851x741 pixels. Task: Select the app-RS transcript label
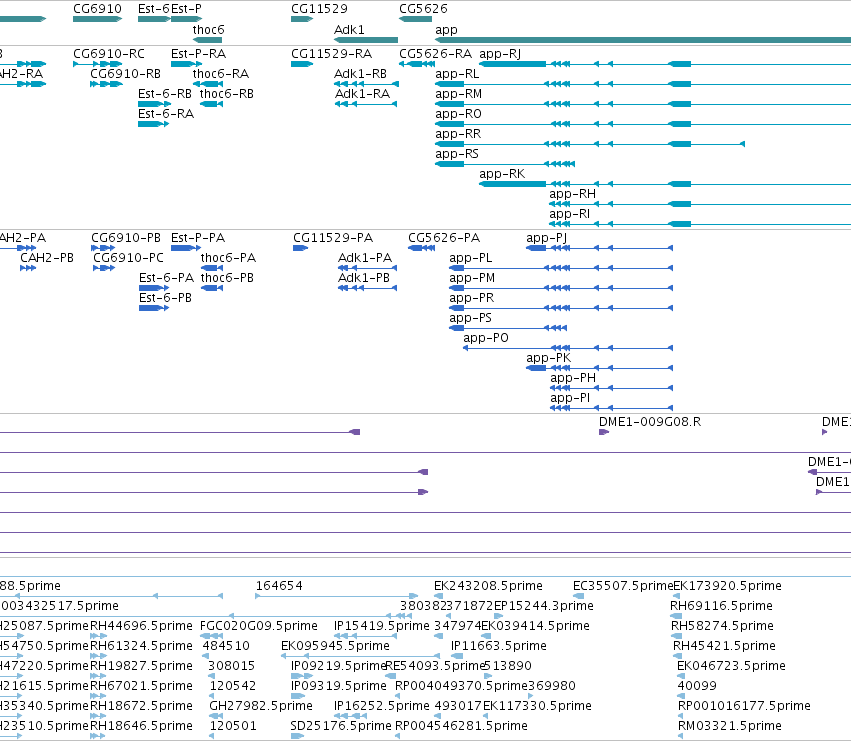coord(457,154)
